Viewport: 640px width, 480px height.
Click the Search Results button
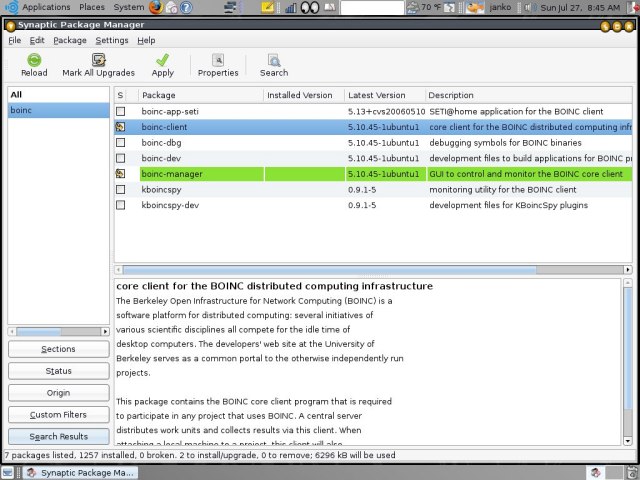tap(59, 436)
